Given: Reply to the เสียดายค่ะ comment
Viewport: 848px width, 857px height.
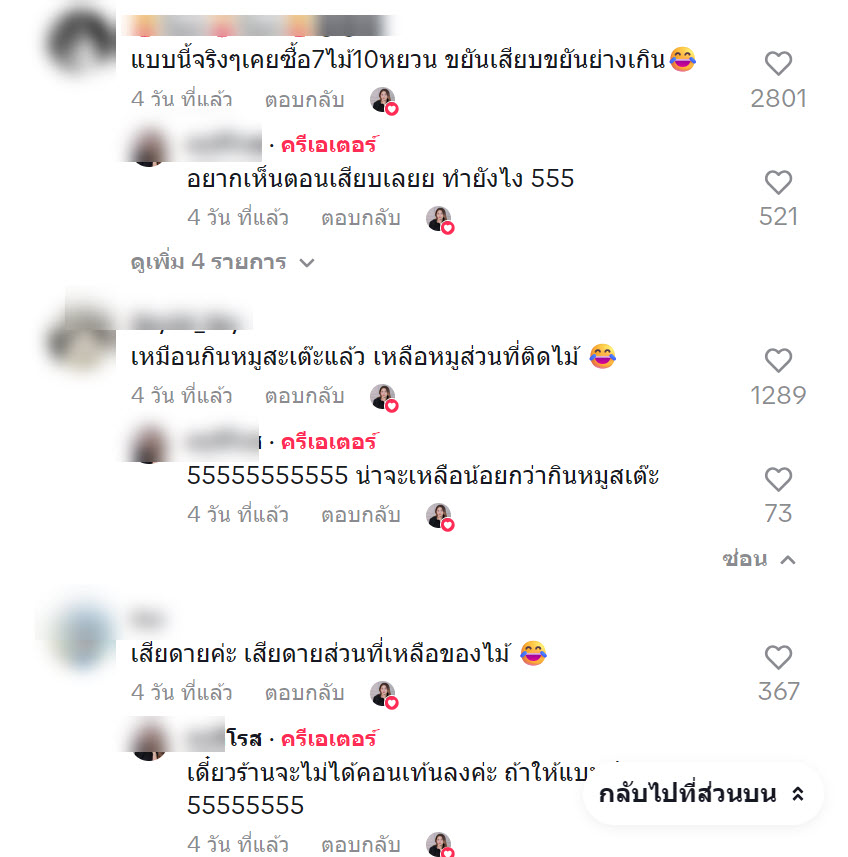Looking at the screenshot, I should coord(304,694).
